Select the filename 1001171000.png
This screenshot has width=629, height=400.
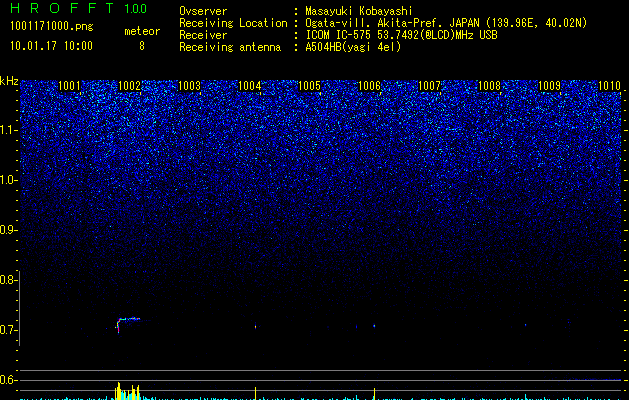pyautogui.click(x=51, y=27)
